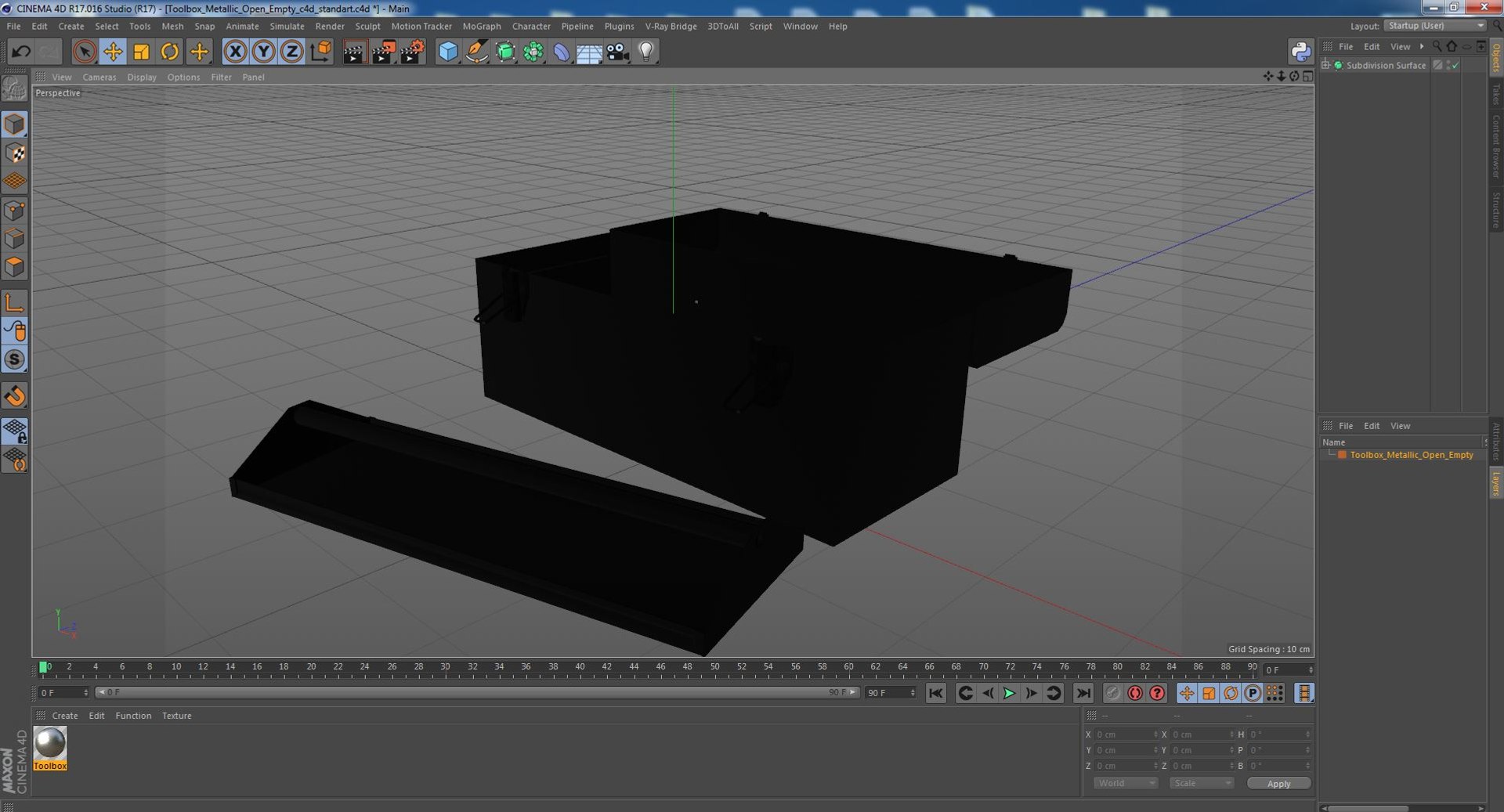This screenshot has height=812, width=1504.
Task: Switch to Edges mode
Action: coord(15,238)
